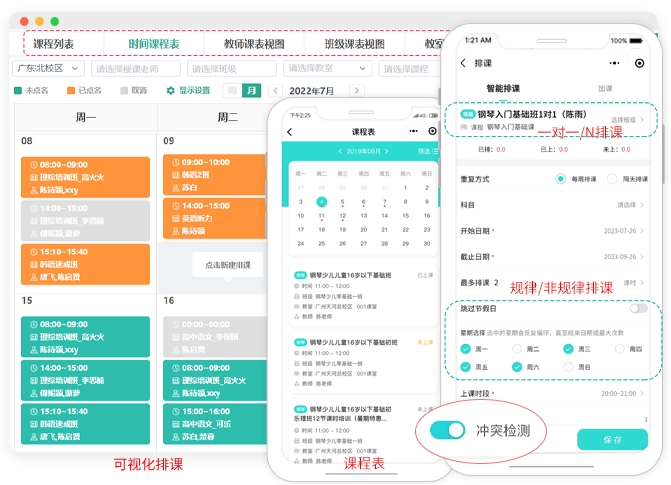Select the 隔周排课 radio option
The image size is (671, 485).
coord(614,179)
